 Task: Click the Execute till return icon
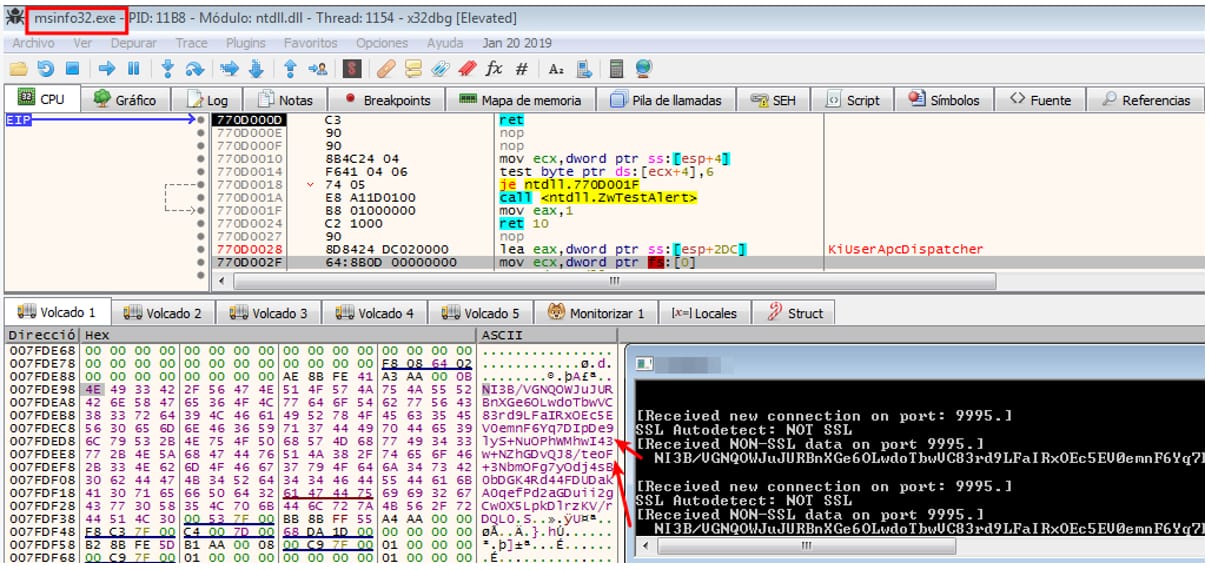290,69
